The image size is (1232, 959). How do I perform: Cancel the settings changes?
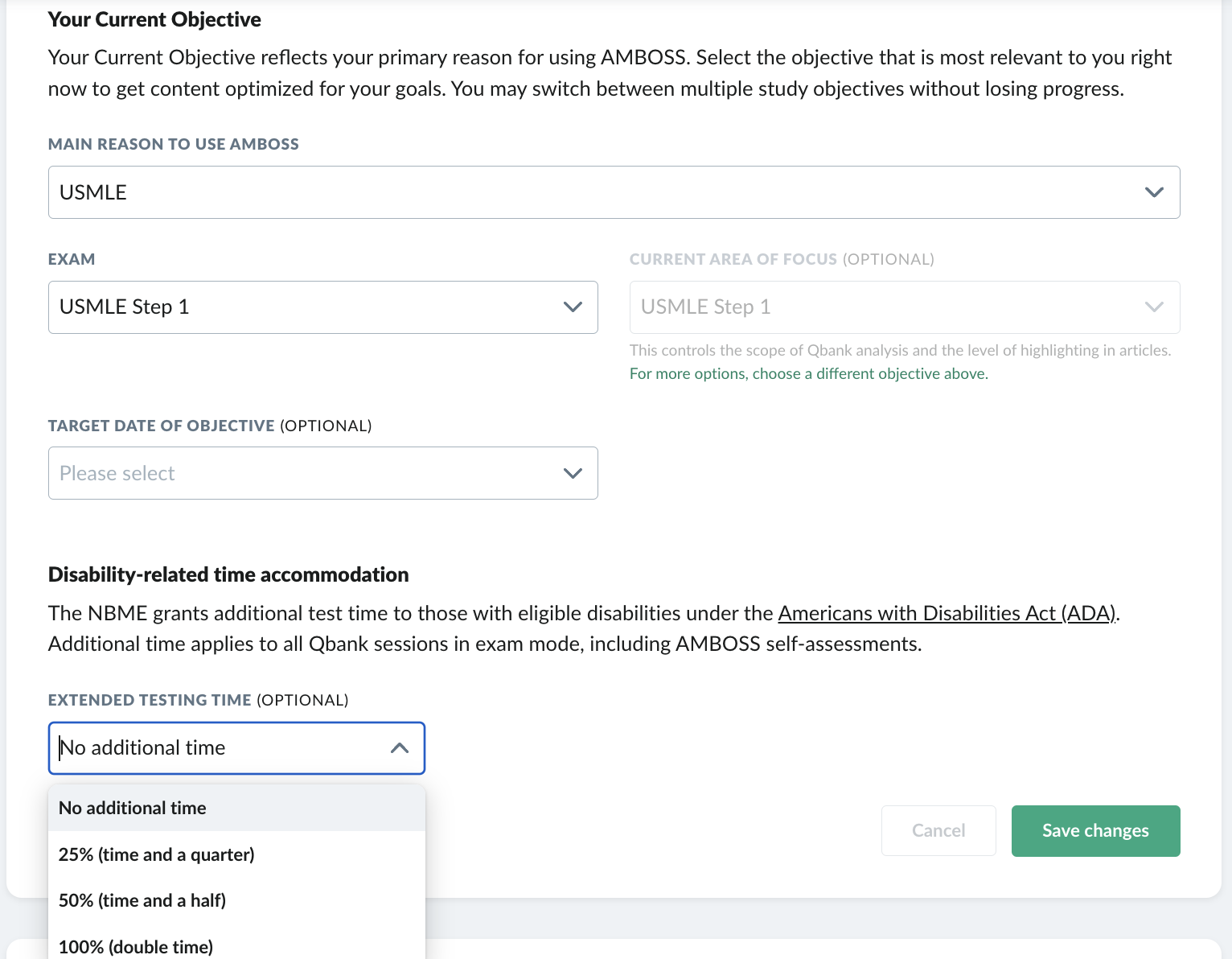938,830
